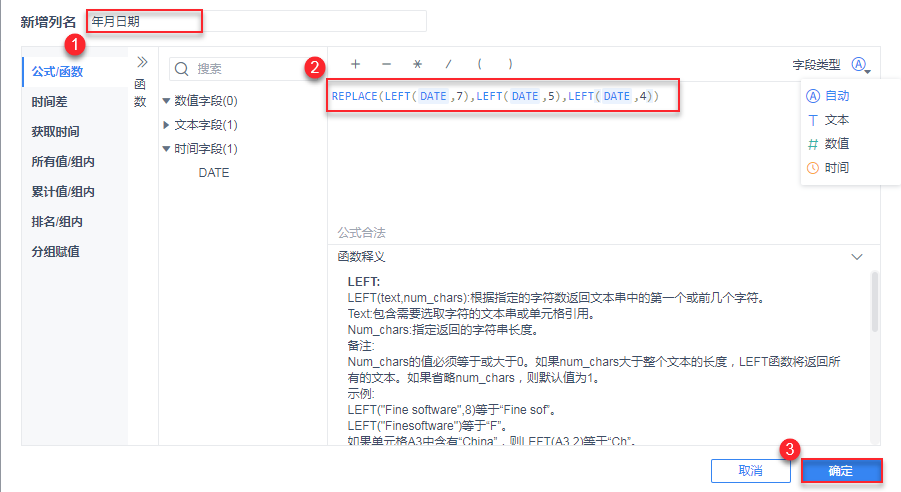Switch to 排名/组内 tab
The height and width of the screenshot is (492, 901).
(x=75, y=221)
